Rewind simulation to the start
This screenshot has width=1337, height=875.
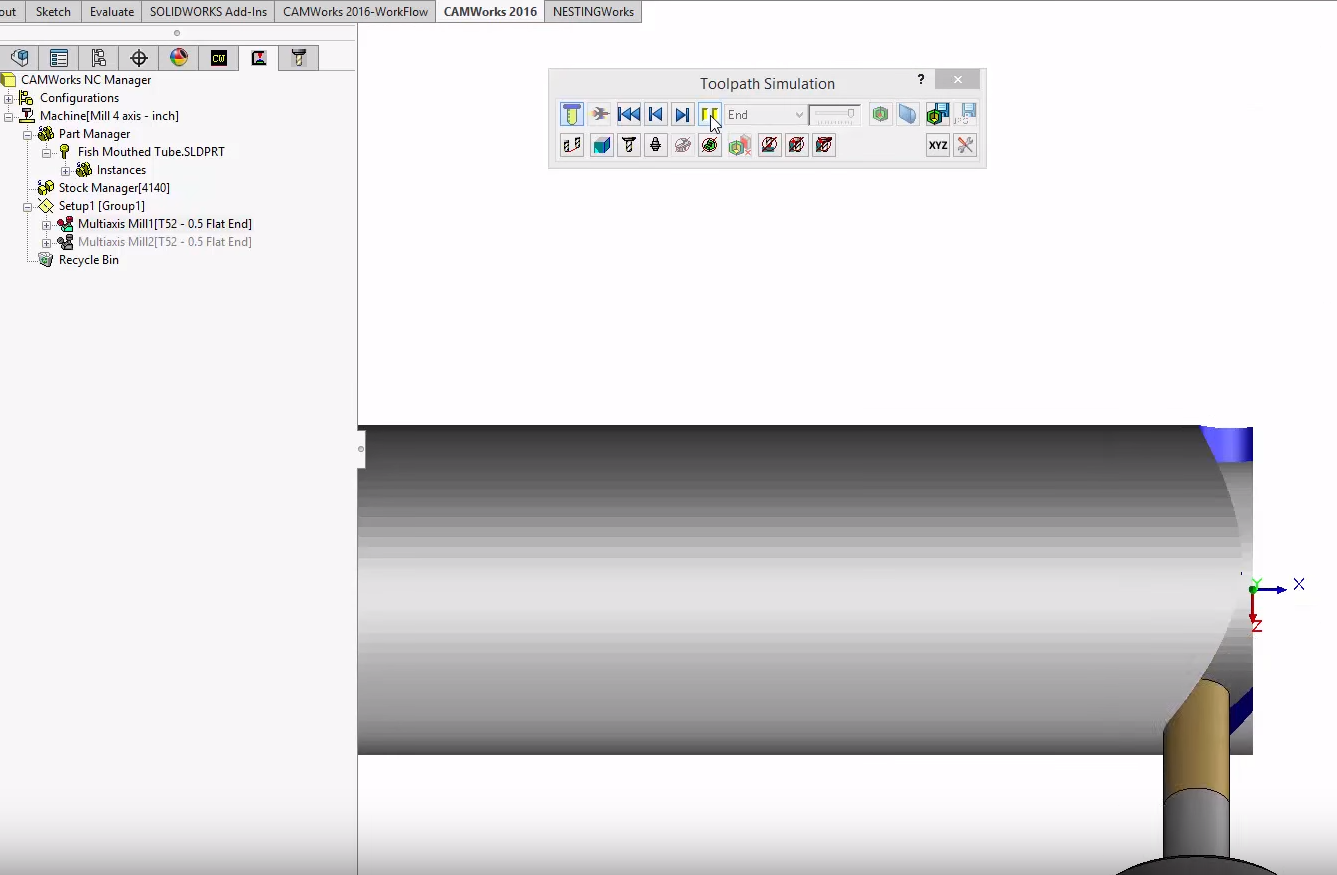tap(628, 115)
